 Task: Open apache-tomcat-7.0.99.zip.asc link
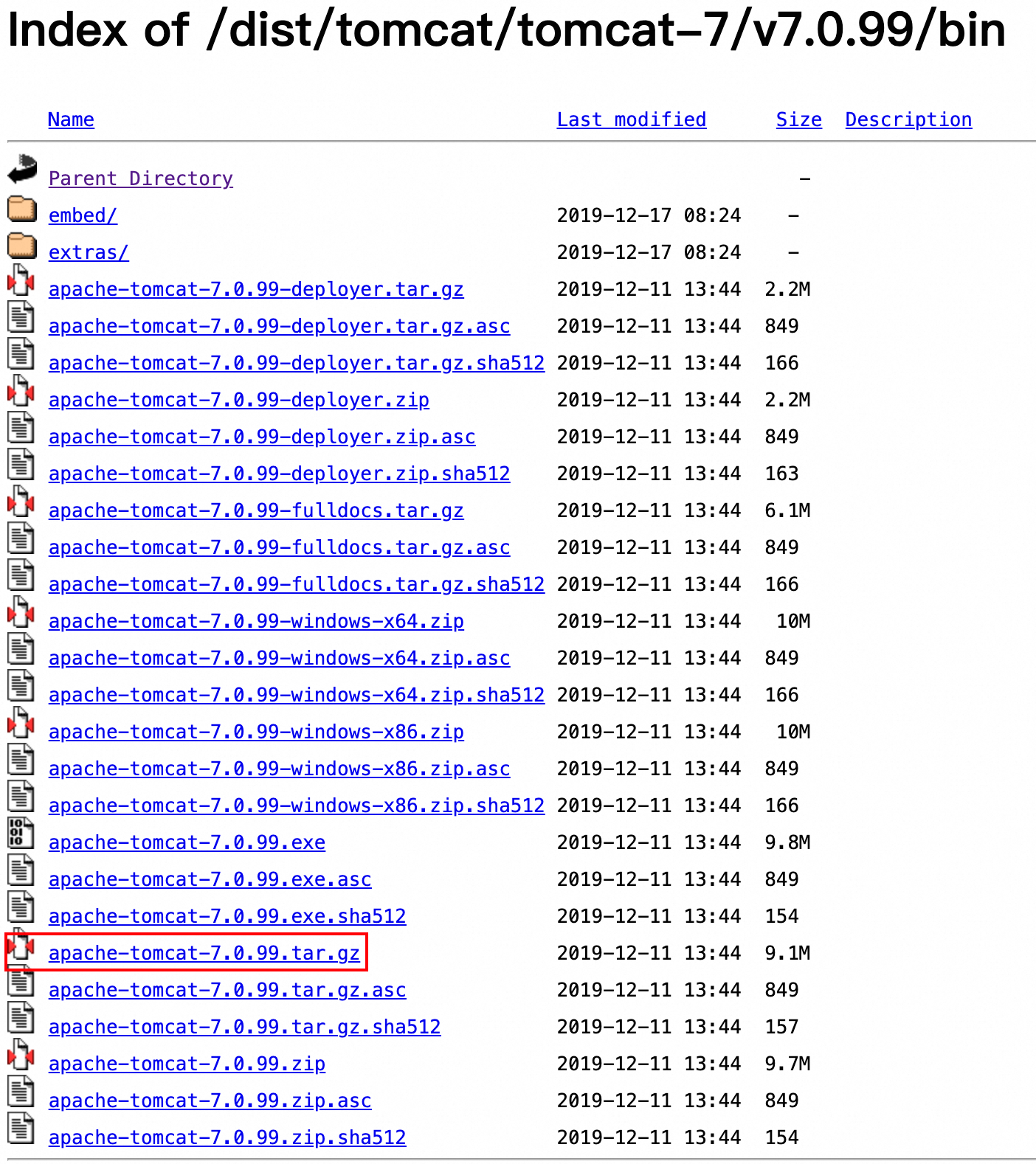tap(210, 1101)
